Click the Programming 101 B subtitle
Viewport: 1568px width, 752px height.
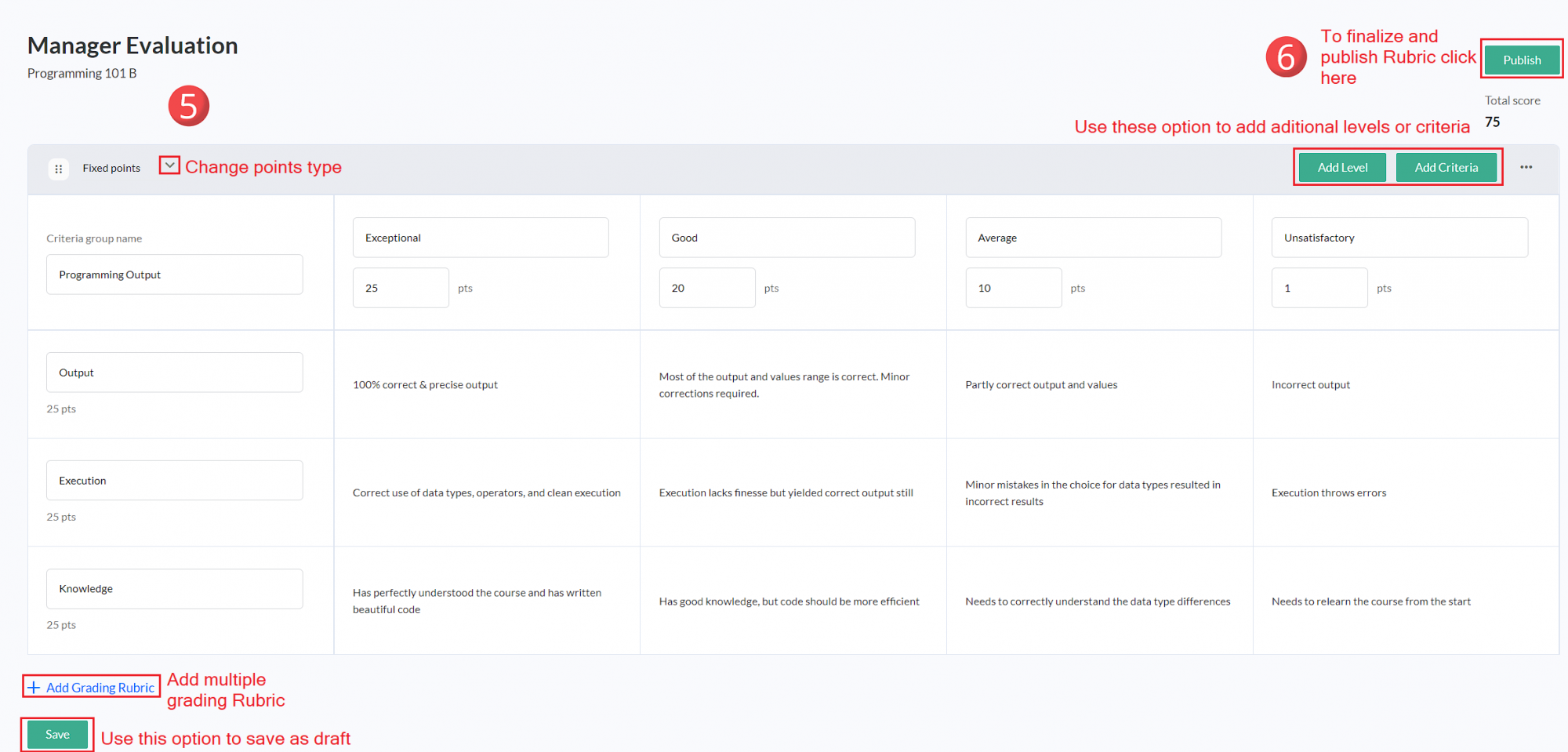pos(82,73)
